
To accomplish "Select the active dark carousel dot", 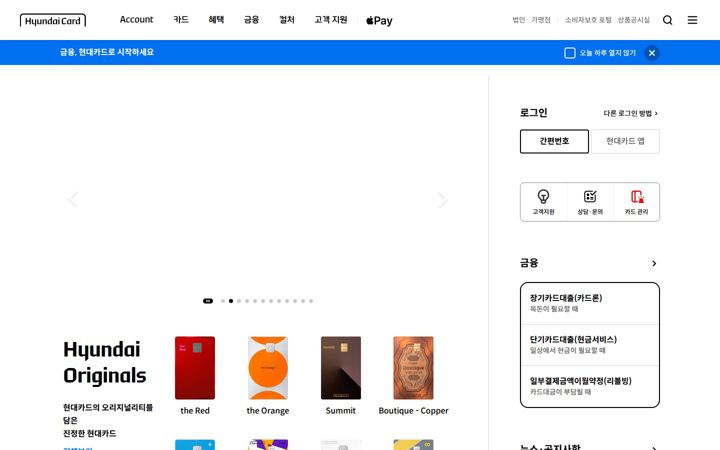I will pyautogui.click(x=231, y=301).
